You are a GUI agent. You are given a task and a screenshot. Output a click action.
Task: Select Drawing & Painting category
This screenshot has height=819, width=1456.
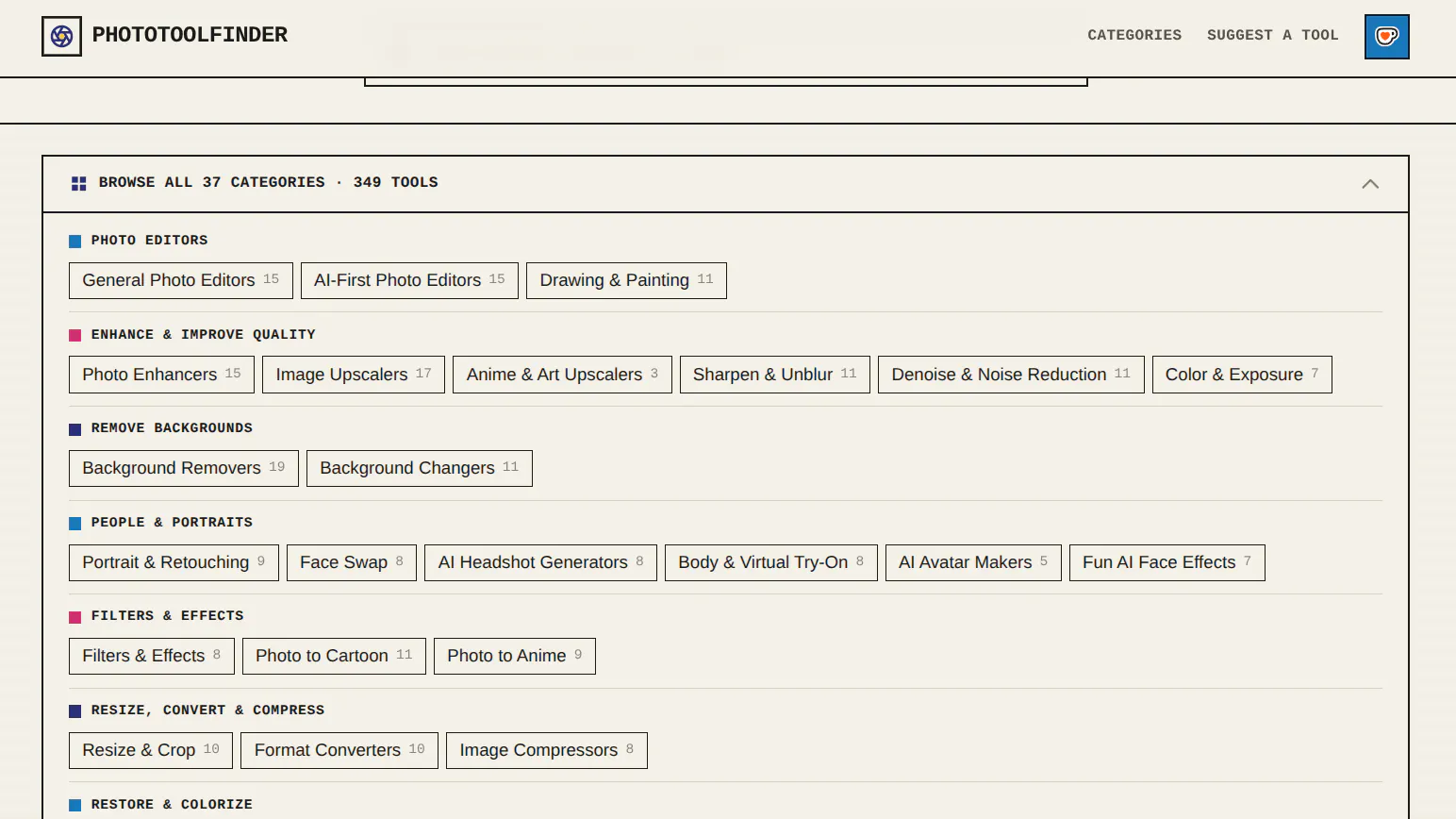click(626, 280)
